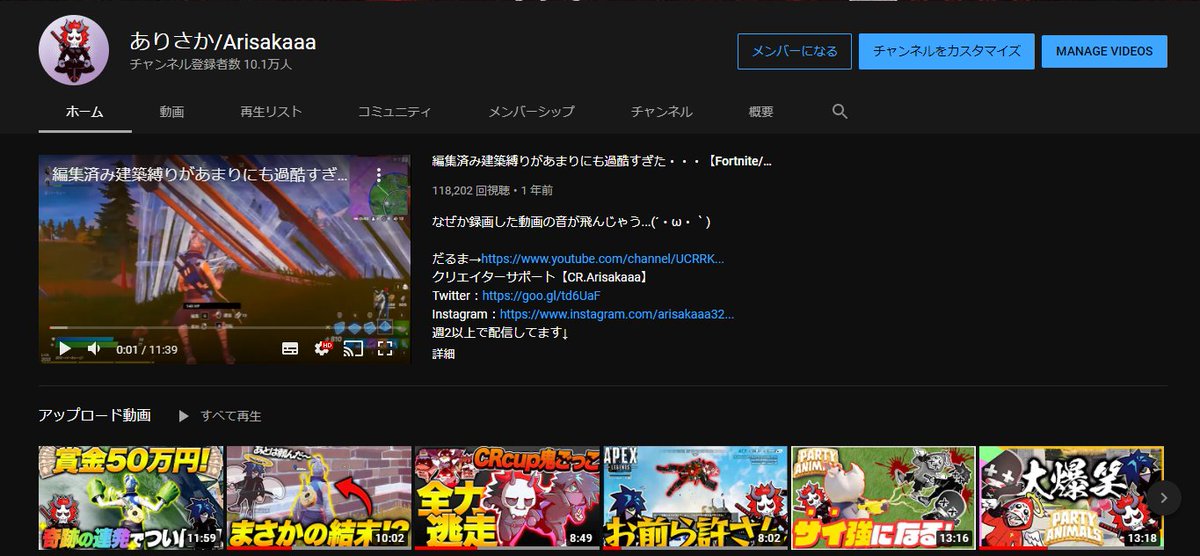
Task: Click the 118,202 回視聴 view count
Action: 471,189
